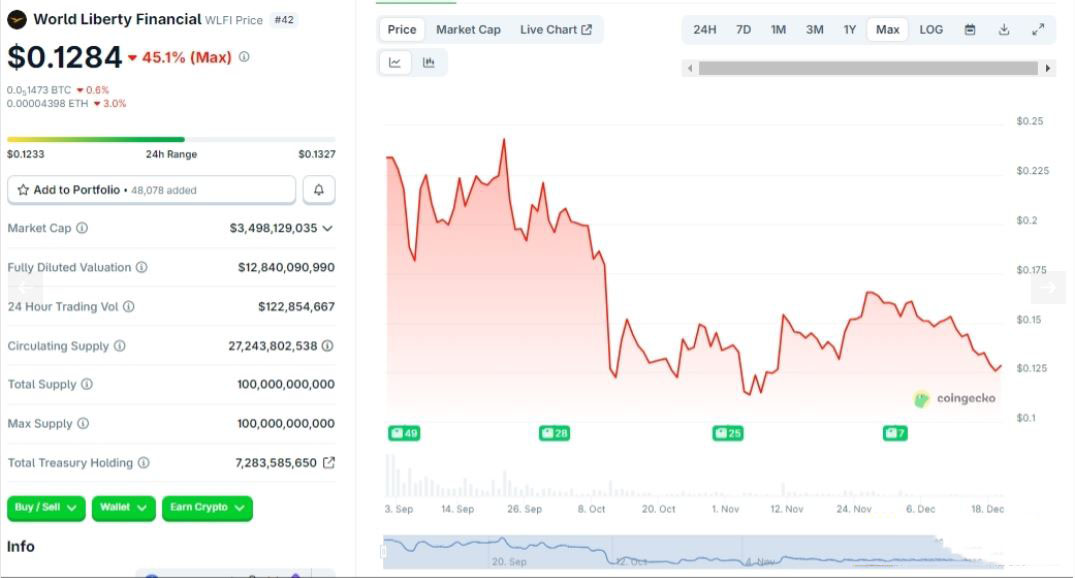The width and height of the screenshot is (1075, 578).
Task: Switch to the line chart view
Action: [x=395, y=63]
